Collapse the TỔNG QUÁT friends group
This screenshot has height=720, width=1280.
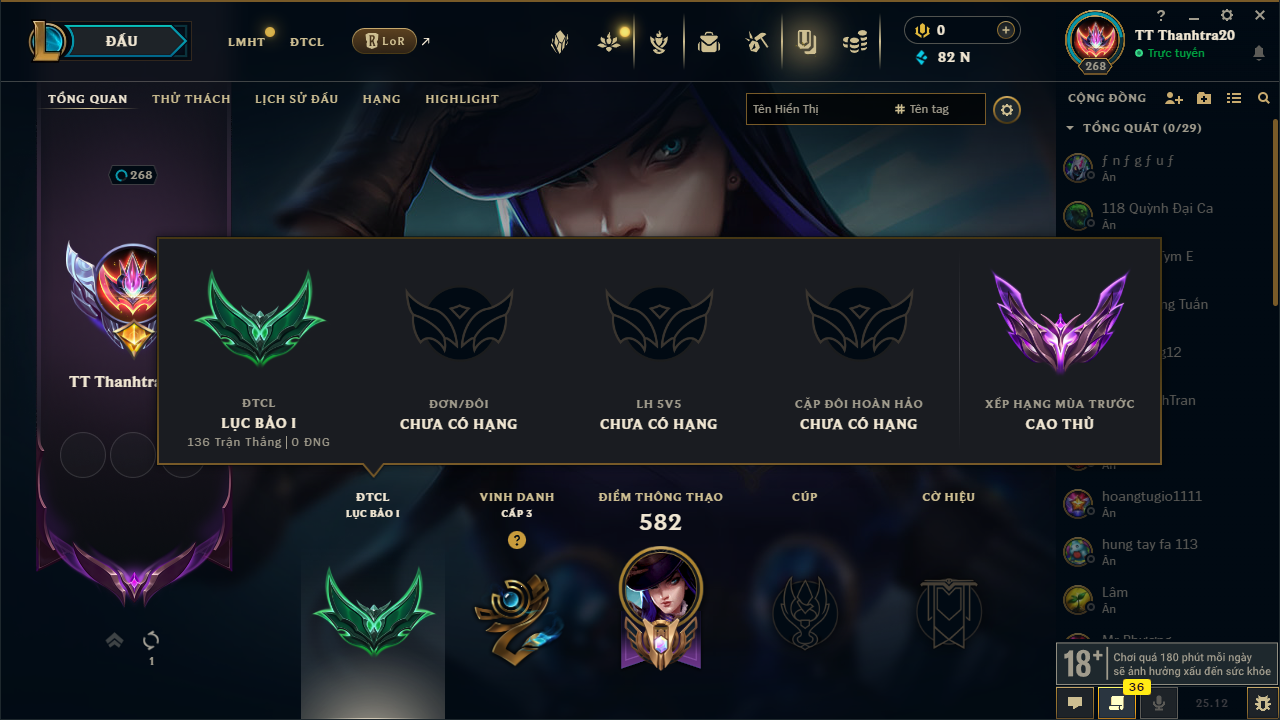[1070, 128]
